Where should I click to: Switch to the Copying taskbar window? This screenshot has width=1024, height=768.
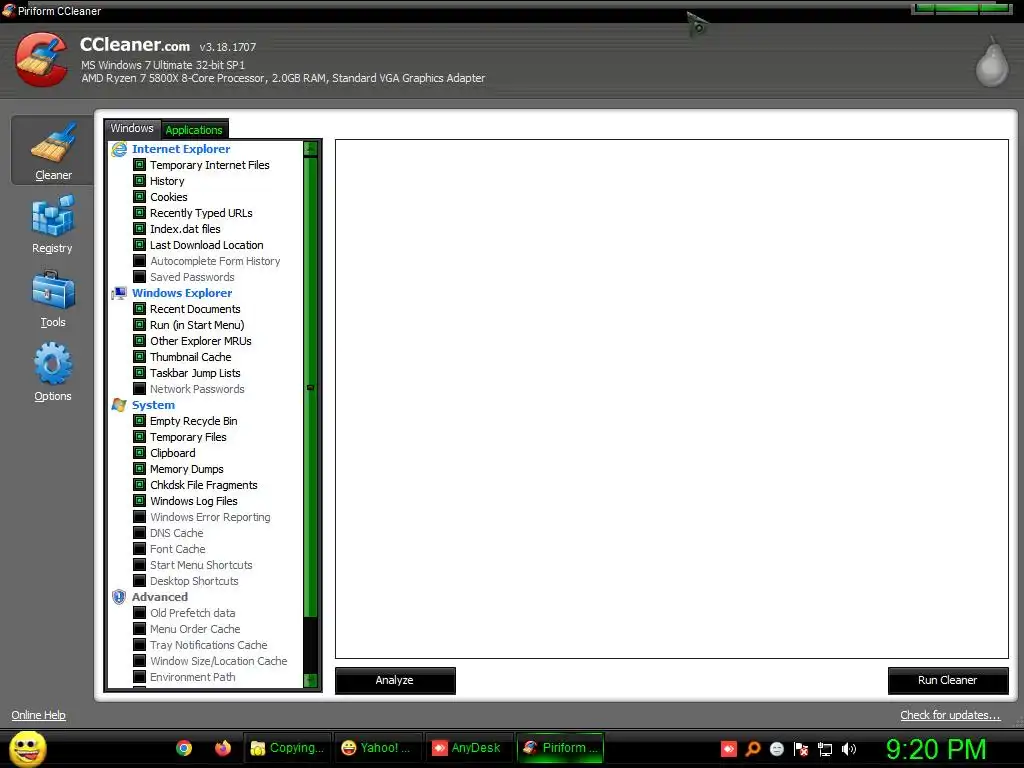[287, 748]
